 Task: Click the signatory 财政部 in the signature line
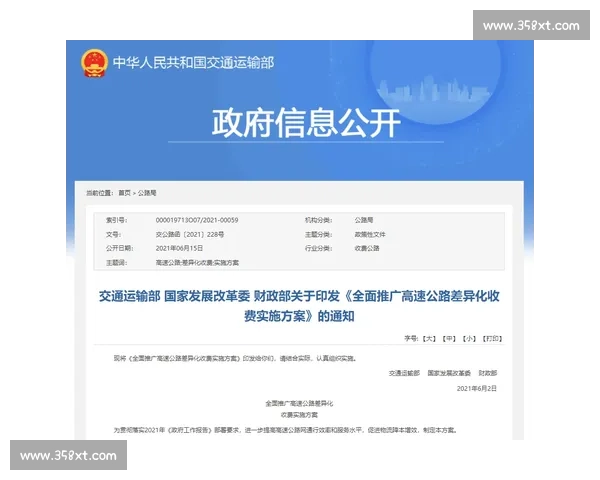488,373
